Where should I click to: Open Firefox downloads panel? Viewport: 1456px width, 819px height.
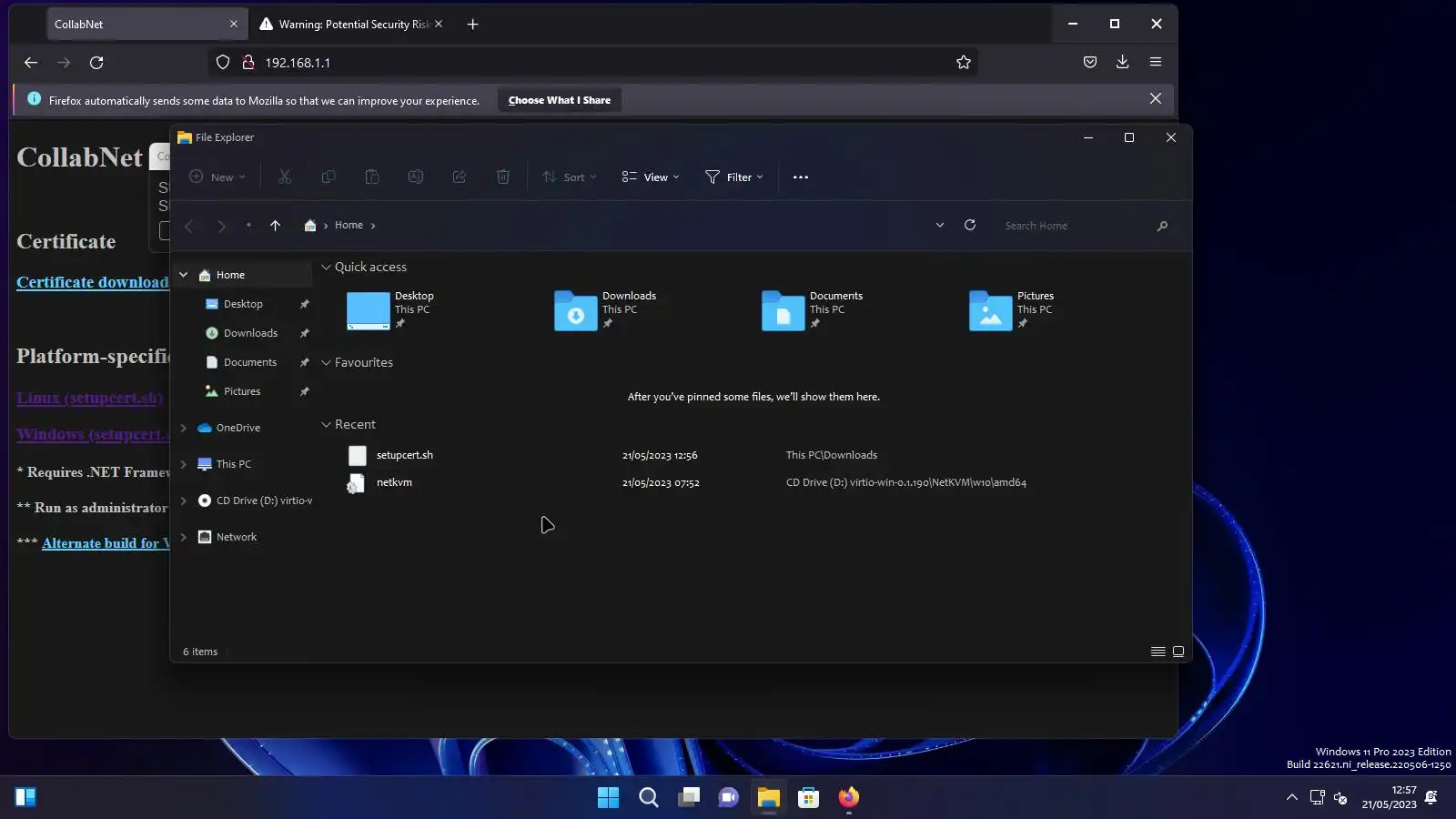coord(1123,62)
